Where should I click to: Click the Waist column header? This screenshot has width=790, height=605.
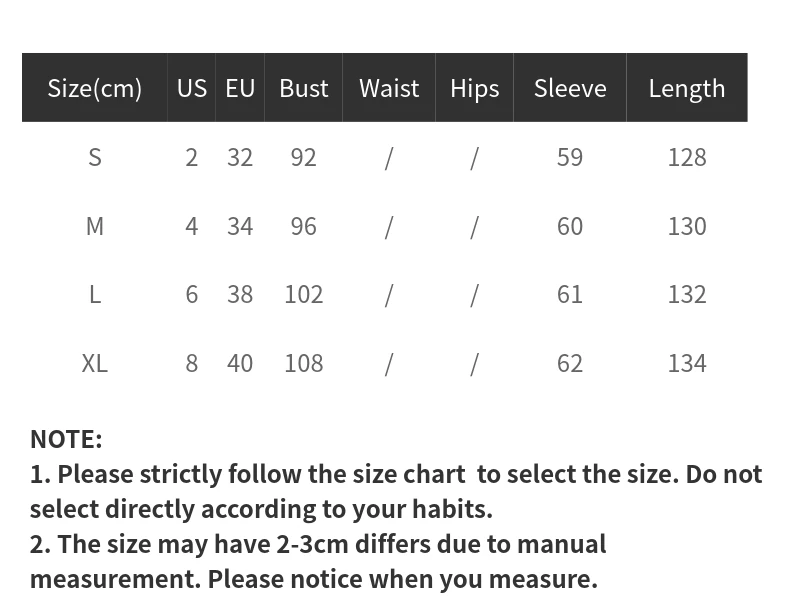[389, 88]
